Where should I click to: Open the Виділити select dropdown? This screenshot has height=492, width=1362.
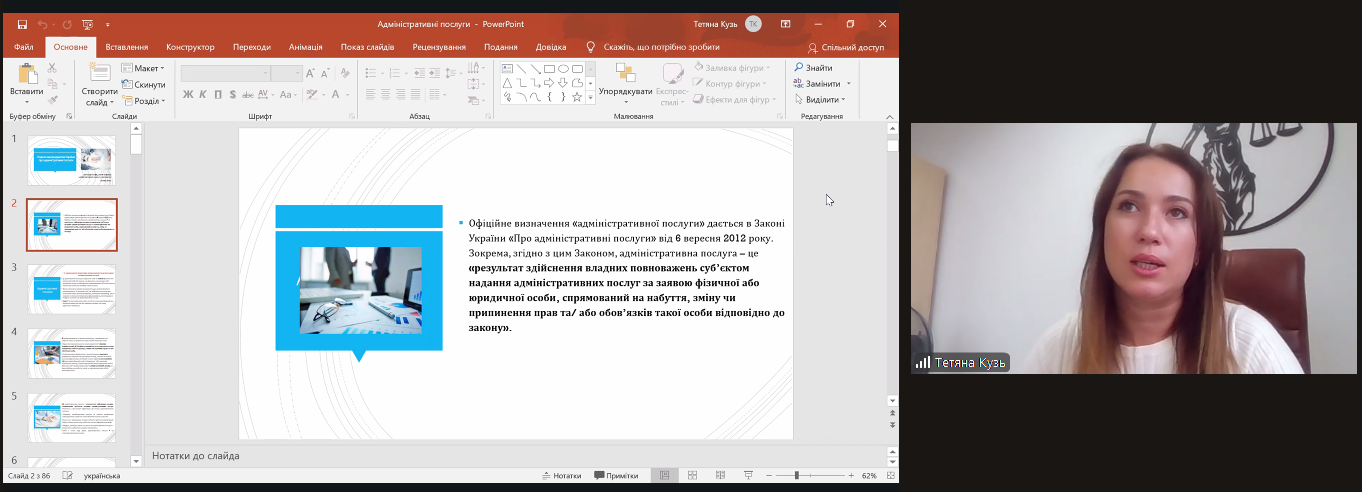[820, 100]
